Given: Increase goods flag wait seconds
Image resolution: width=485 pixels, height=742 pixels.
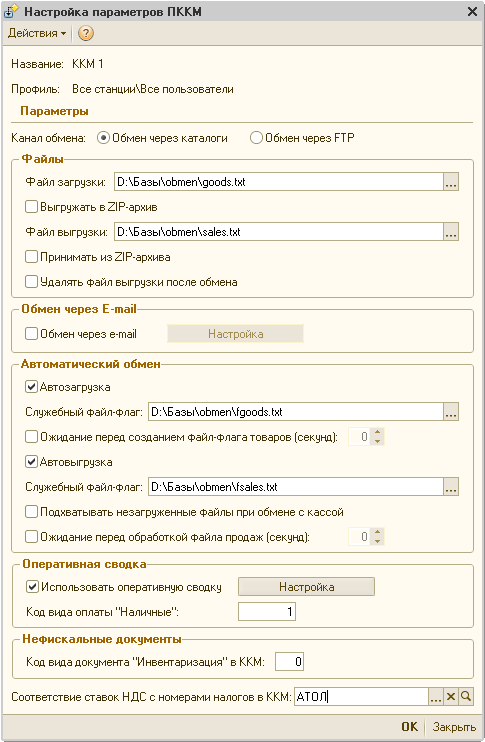Looking at the screenshot, I should coord(377,433).
